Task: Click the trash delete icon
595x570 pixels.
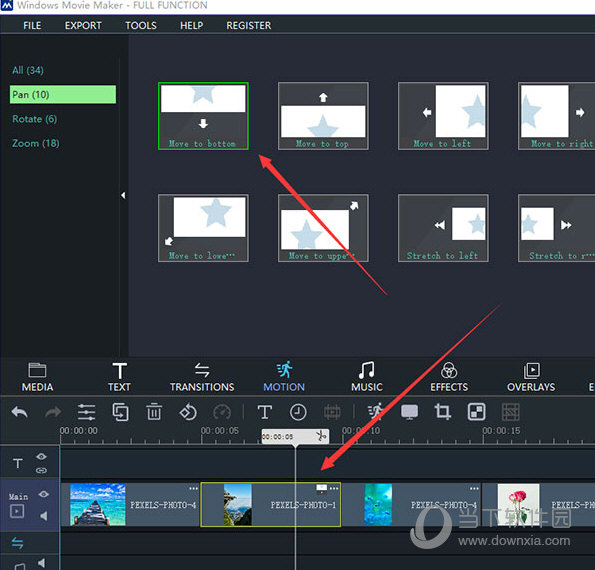Action: click(x=154, y=412)
